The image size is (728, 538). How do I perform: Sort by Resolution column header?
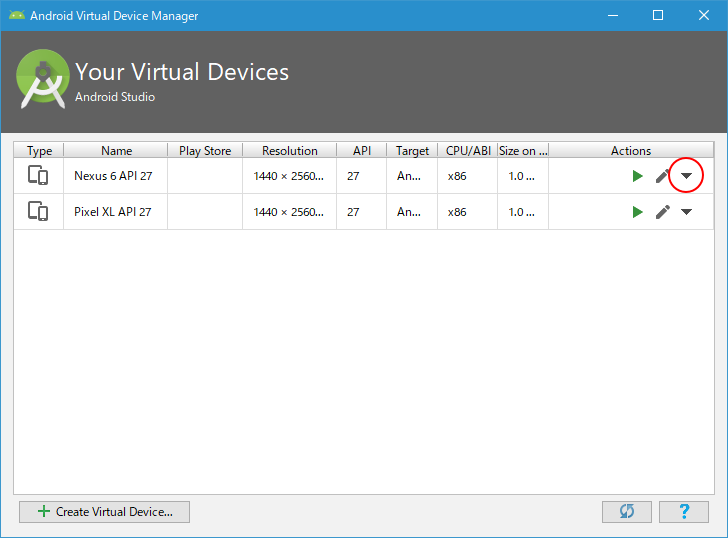click(290, 150)
